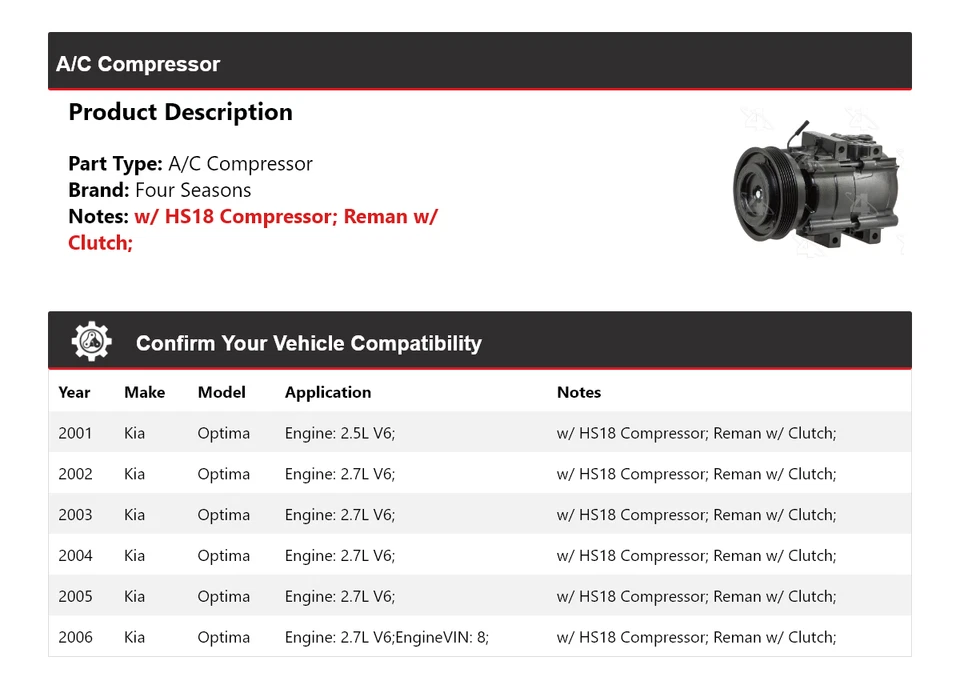960x689 pixels.
Task: Select the Application column header
Action: [328, 392]
